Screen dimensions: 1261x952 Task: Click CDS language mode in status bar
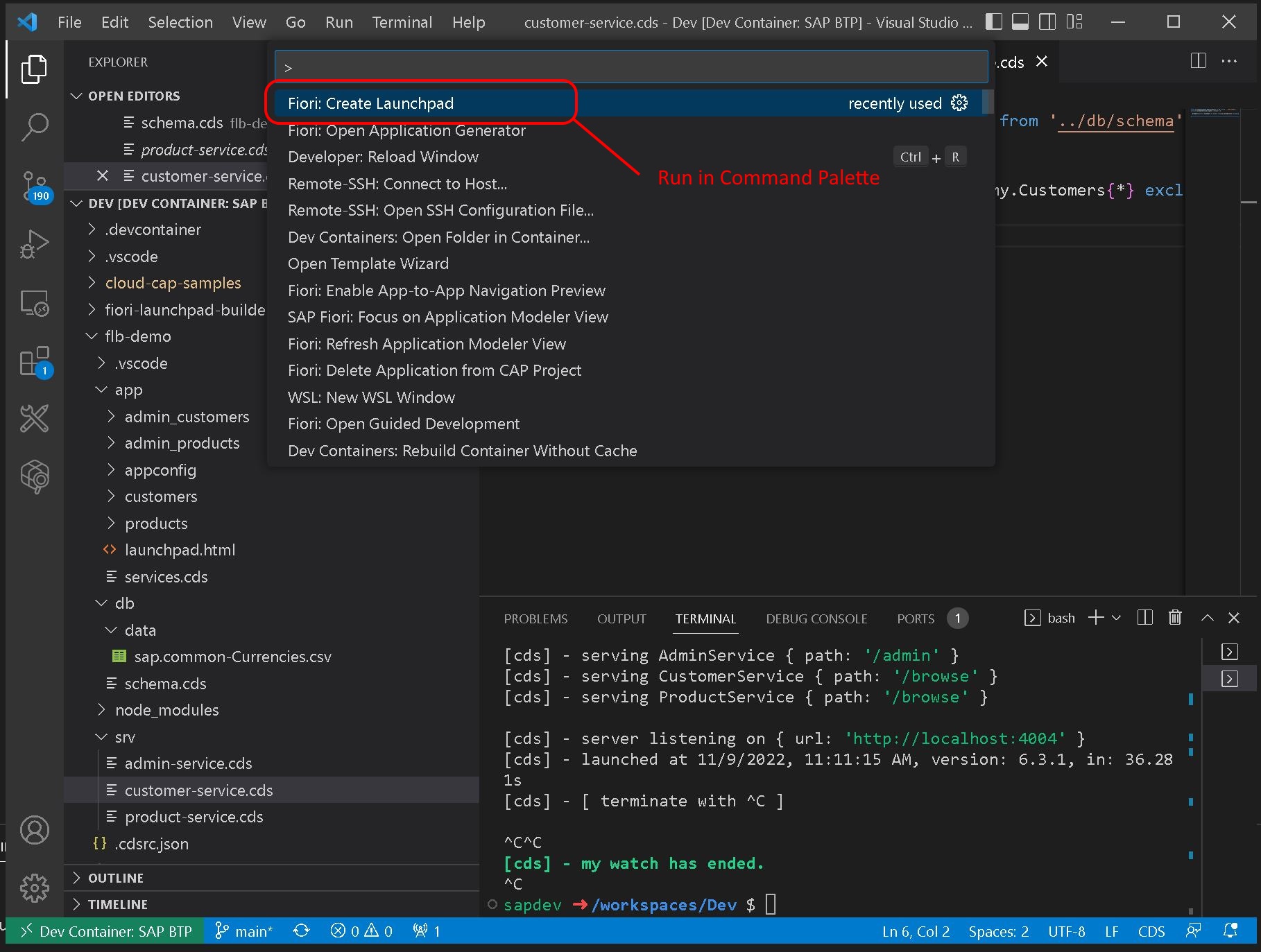click(1151, 931)
